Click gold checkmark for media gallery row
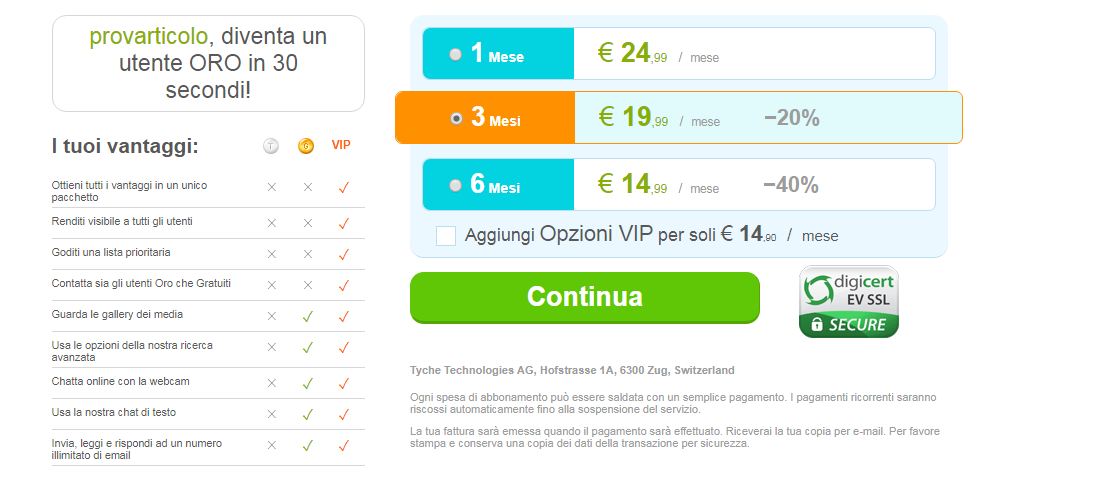 [x=308, y=316]
